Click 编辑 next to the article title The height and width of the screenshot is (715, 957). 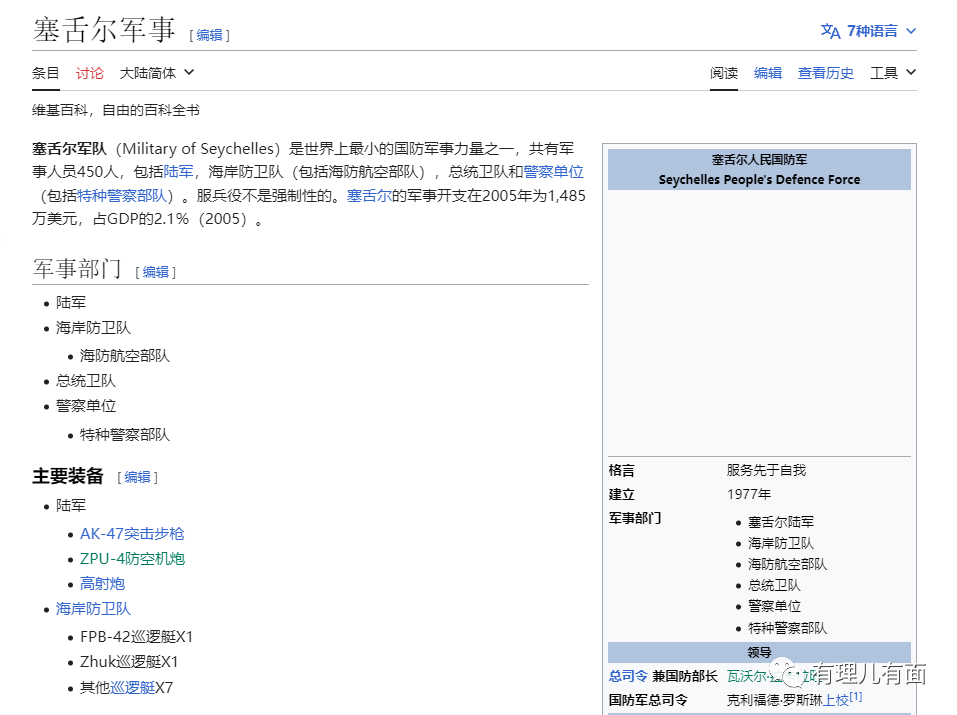click(209, 34)
